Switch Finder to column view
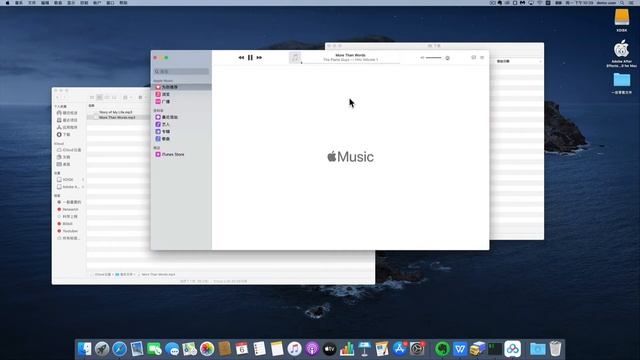The image size is (640, 360). pos(107,98)
